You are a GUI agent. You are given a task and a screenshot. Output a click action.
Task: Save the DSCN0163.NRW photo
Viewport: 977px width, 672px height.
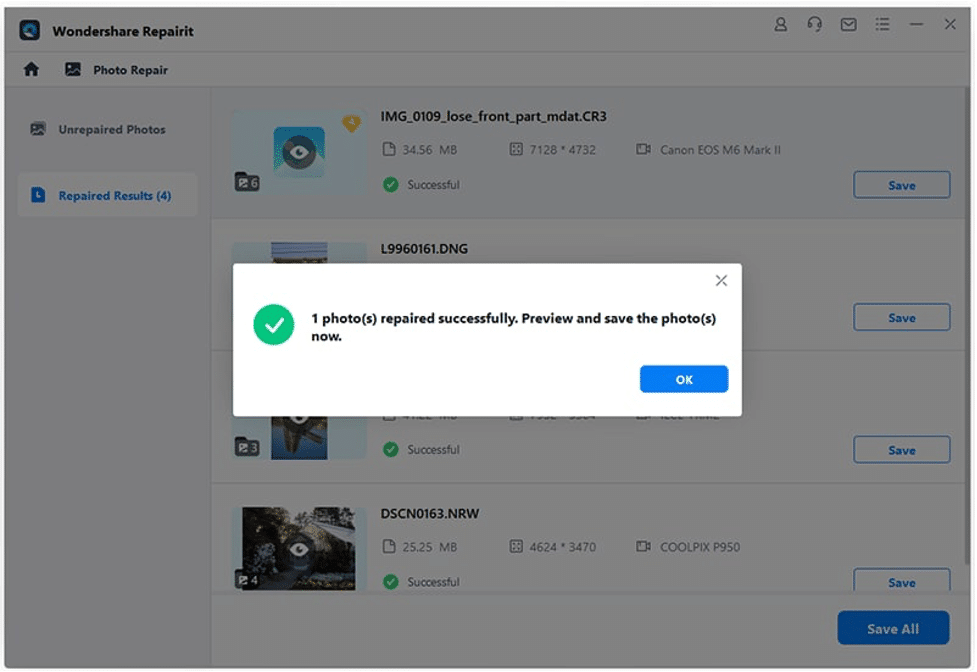pyautogui.click(x=901, y=581)
